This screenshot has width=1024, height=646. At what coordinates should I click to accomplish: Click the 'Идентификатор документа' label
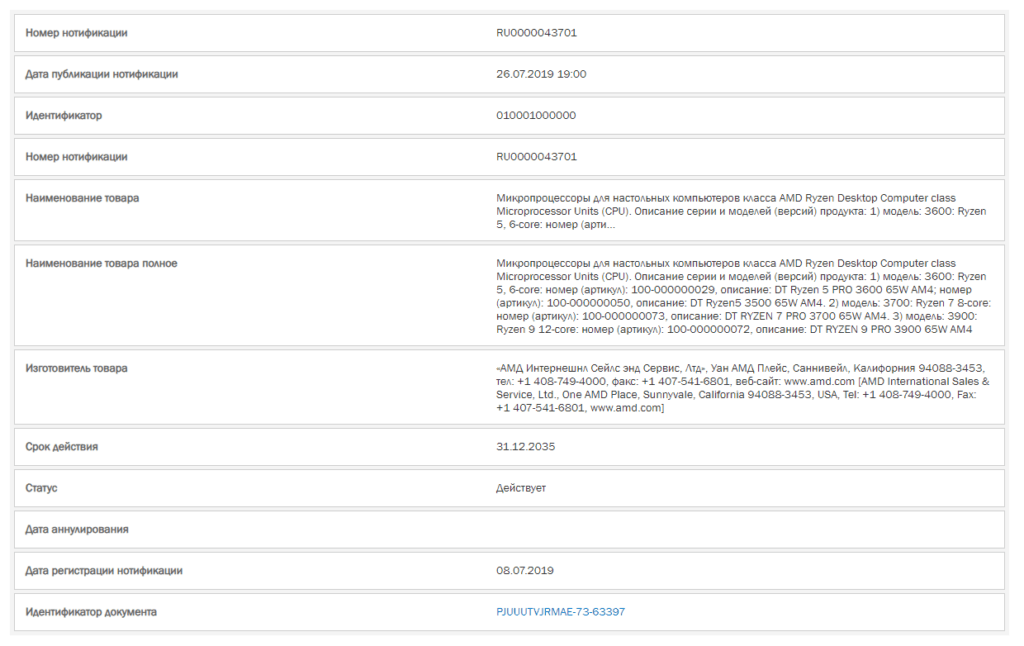pyautogui.click(x=91, y=612)
